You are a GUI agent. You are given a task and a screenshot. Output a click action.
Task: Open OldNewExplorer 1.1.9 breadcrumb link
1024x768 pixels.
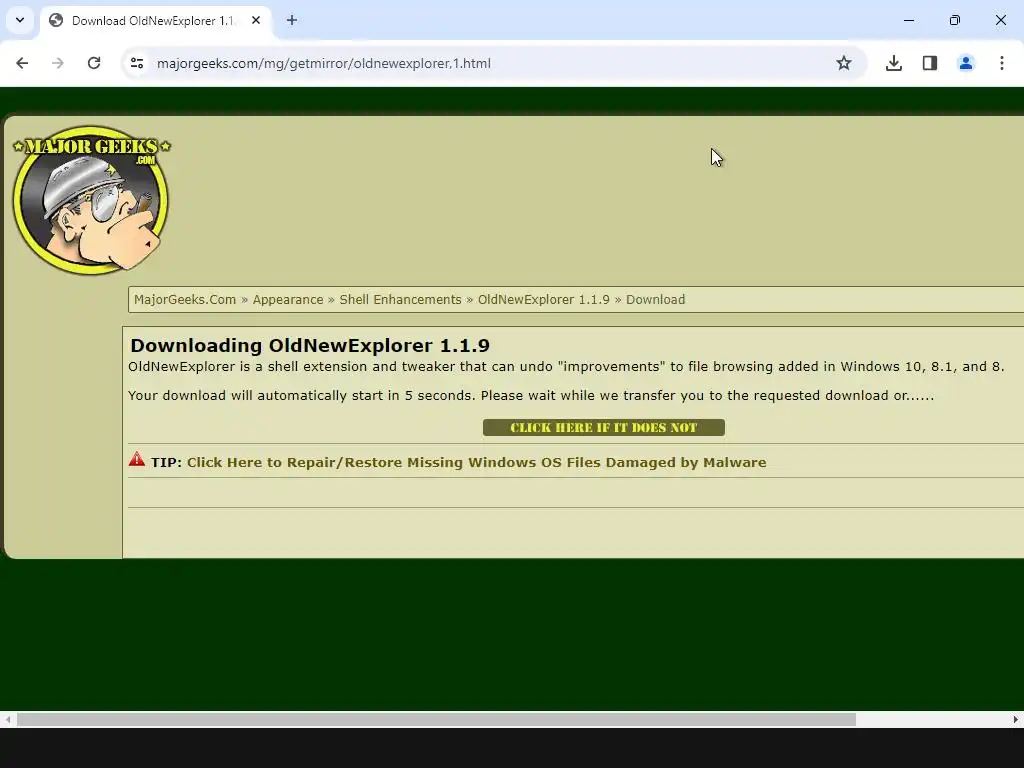pos(543,300)
